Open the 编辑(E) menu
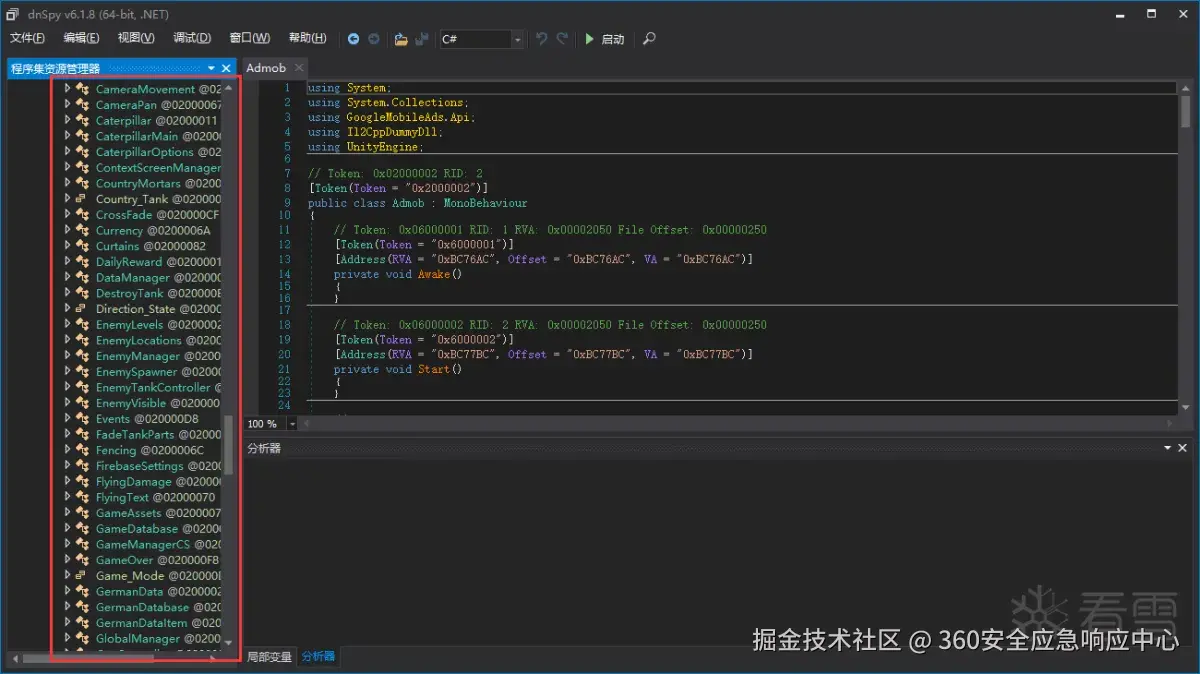Viewport: 1200px width, 674px height. 81,38
